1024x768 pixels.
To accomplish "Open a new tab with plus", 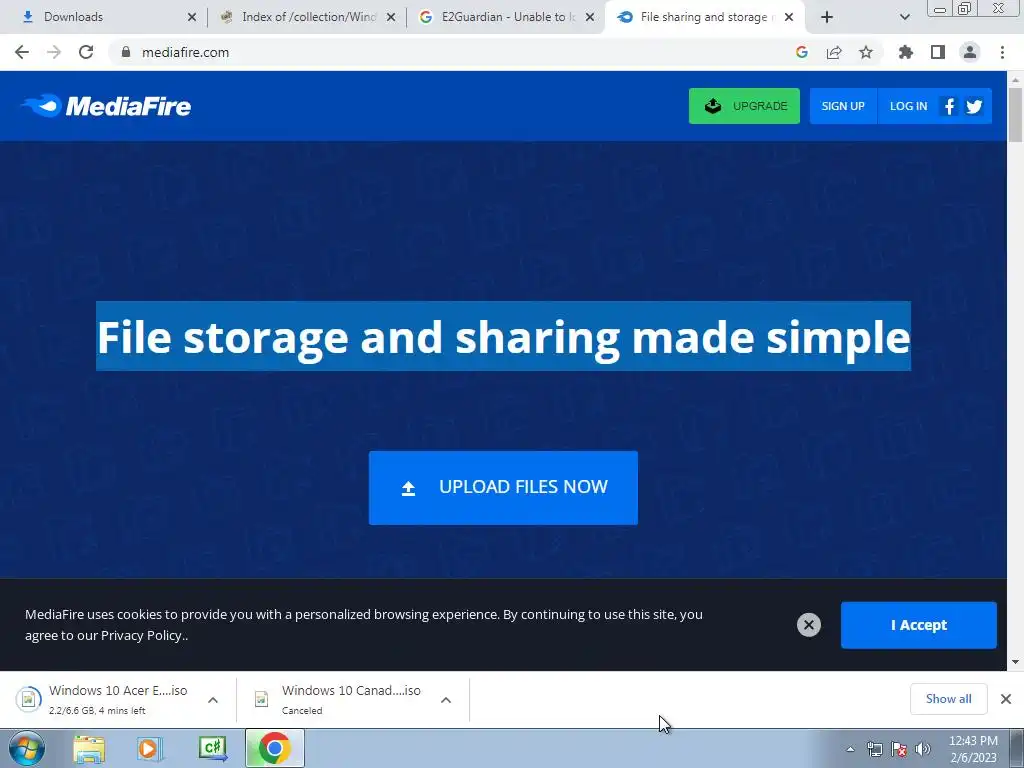I will tap(827, 17).
